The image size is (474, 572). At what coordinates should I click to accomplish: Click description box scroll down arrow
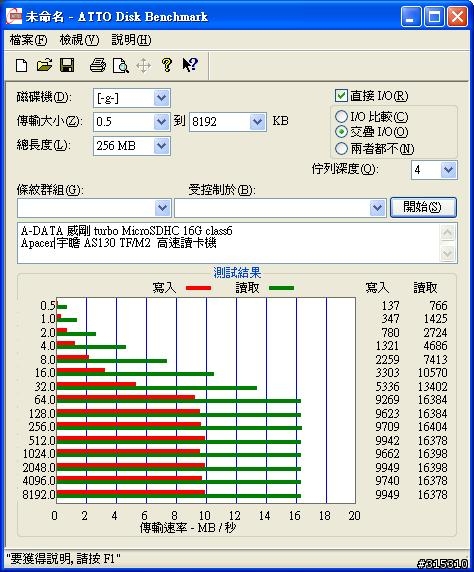tap(448, 254)
